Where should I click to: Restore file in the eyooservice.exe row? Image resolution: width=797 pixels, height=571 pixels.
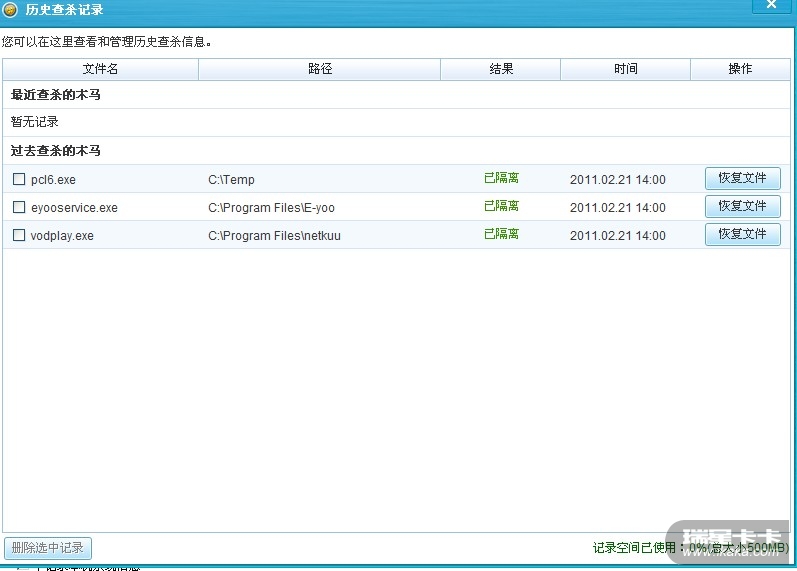[x=743, y=206]
